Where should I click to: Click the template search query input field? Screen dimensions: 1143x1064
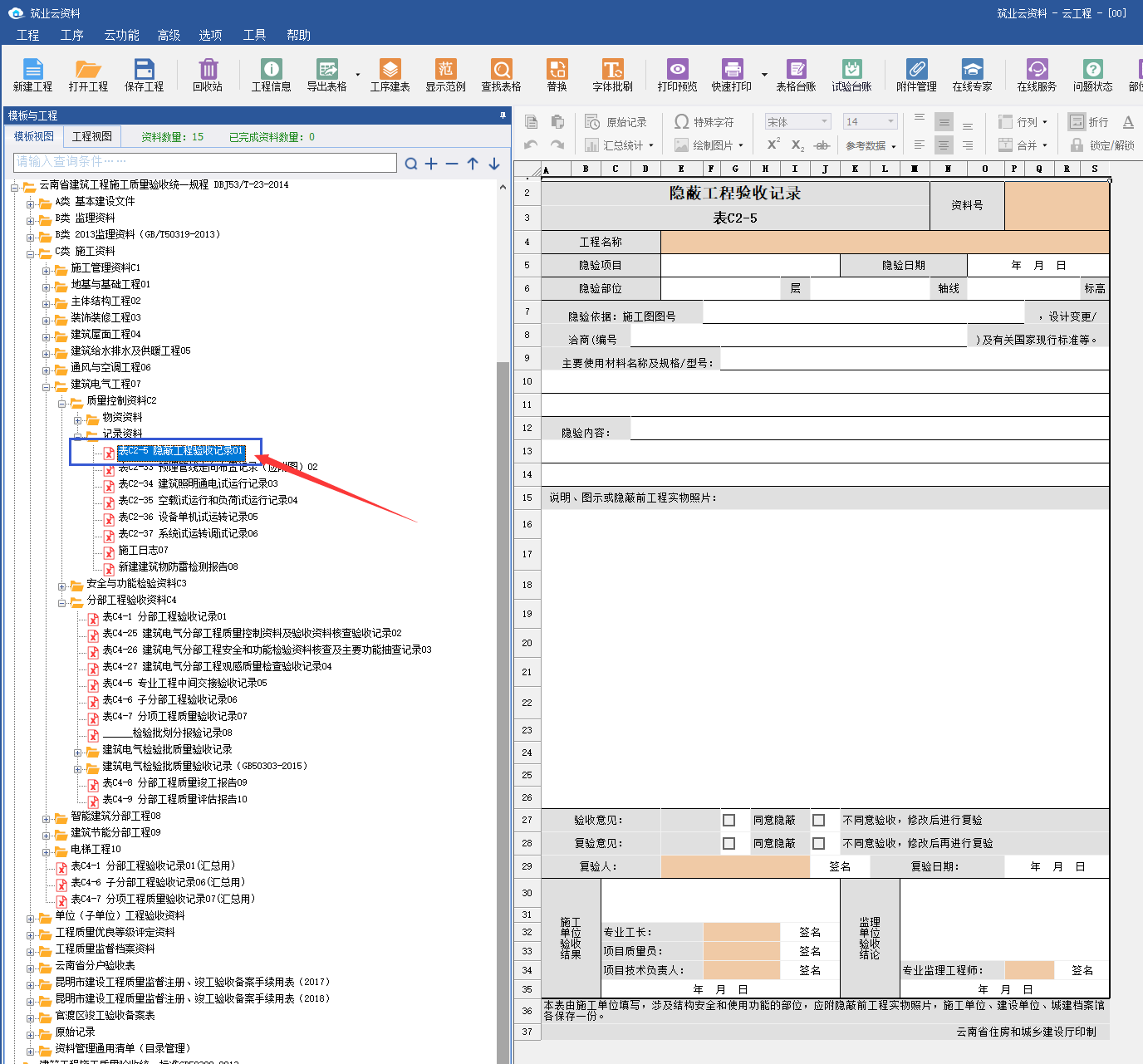205,162
